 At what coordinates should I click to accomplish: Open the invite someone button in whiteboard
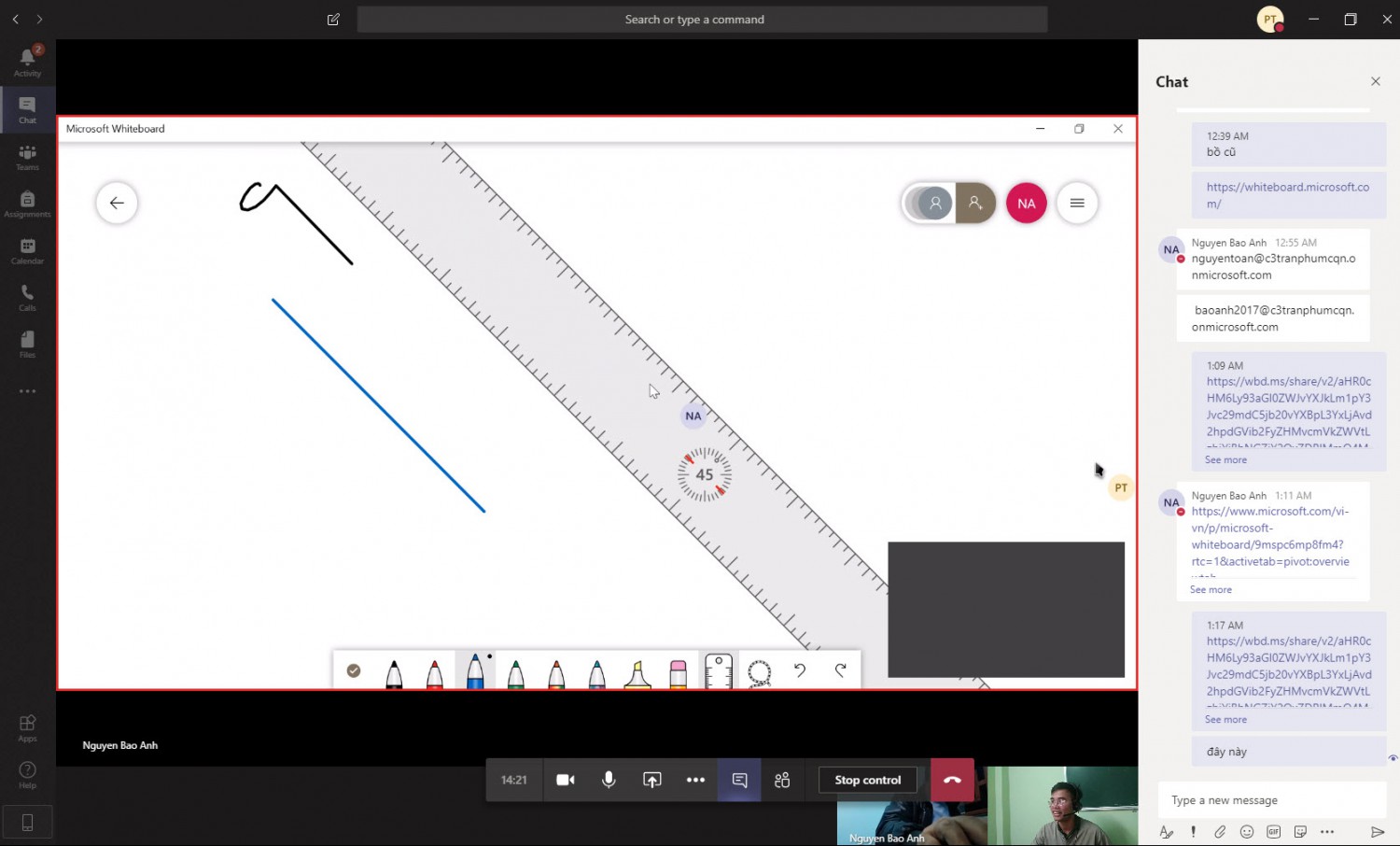tap(975, 203)
